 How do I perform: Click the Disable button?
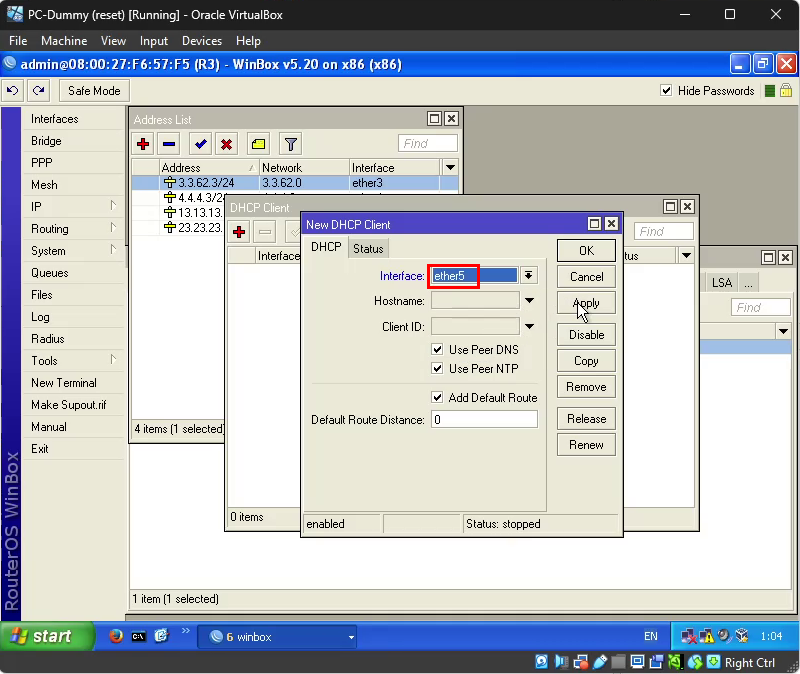point(586,335)
